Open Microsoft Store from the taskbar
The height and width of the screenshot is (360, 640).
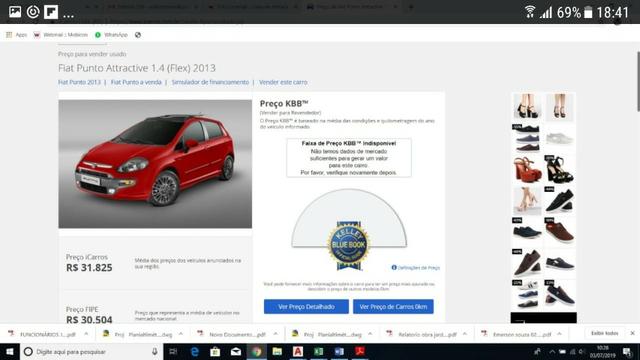tap(215, 351)
